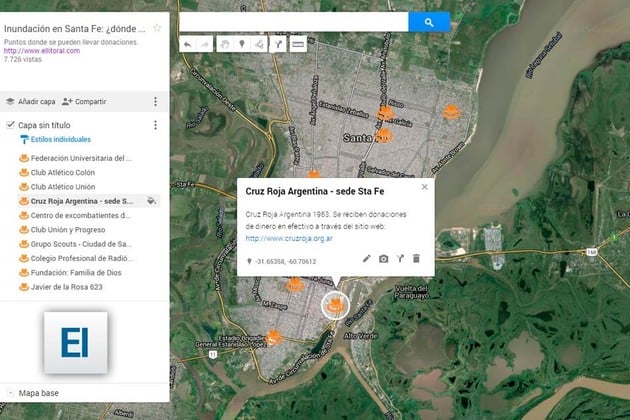Click the undo arrow in map toolbar

[x=187, y=44]
